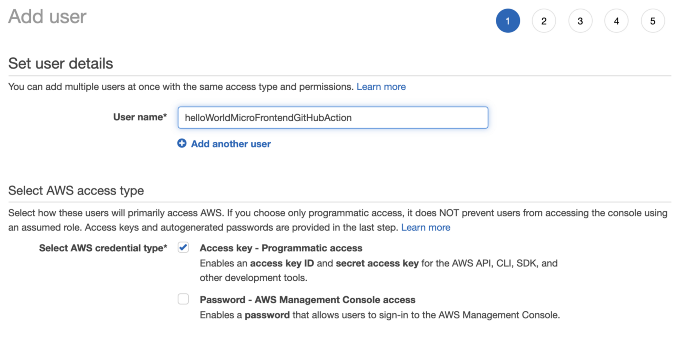Go to wizard step 3 circle
The height and width of the screenshot is (360, 700).
580,21
